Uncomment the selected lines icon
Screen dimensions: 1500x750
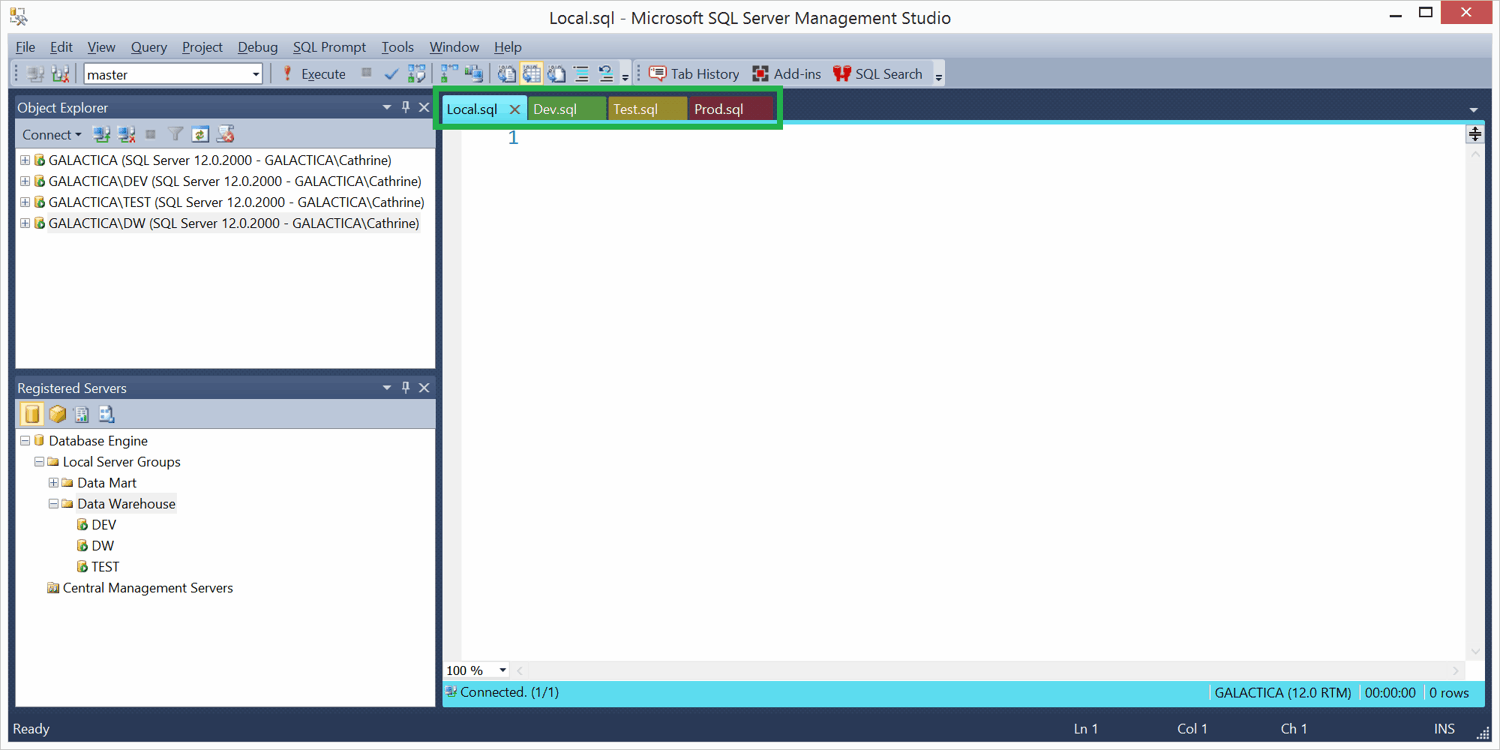point(605,74)
